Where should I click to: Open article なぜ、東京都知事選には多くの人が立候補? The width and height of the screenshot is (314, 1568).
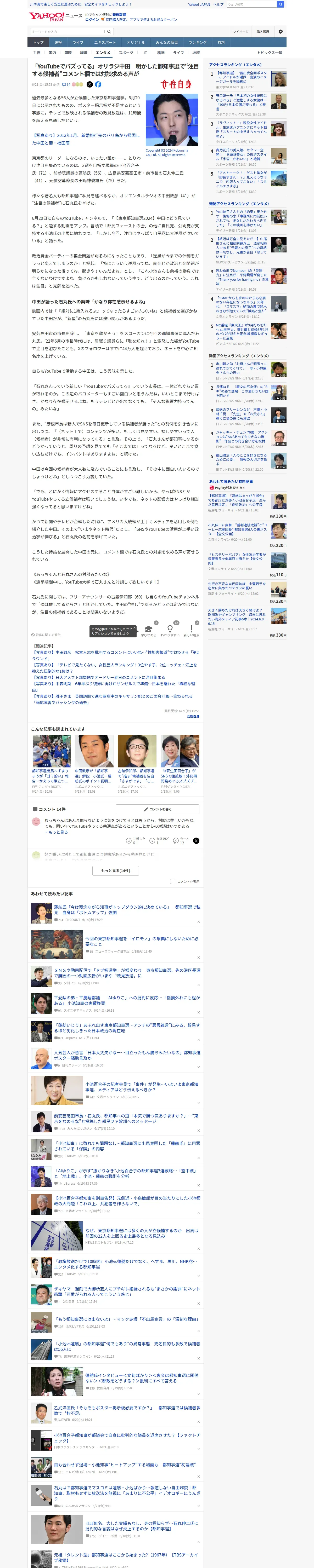tap(142, 1233)
